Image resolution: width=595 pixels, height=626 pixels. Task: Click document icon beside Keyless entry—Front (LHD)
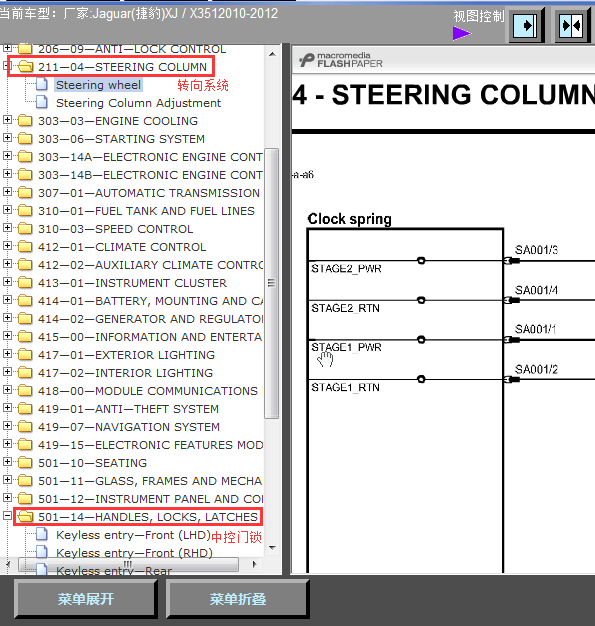(42, 535)
